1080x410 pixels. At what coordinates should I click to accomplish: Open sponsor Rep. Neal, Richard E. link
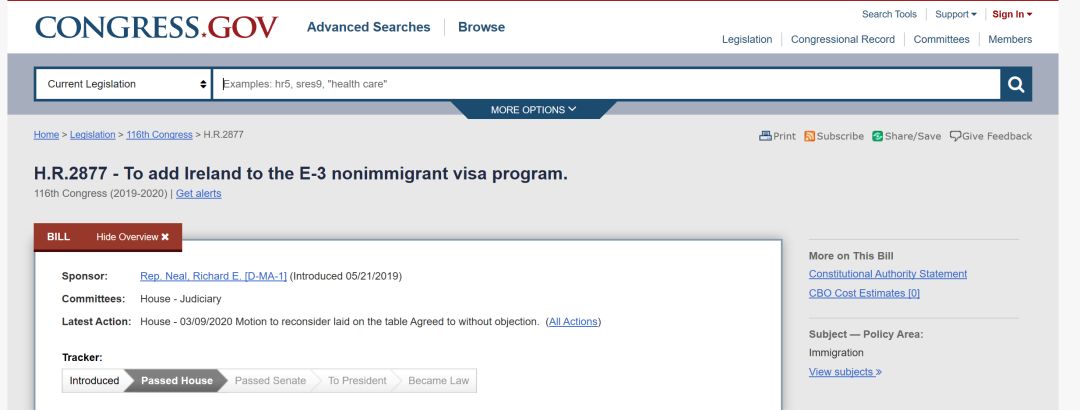coord(213,276)
